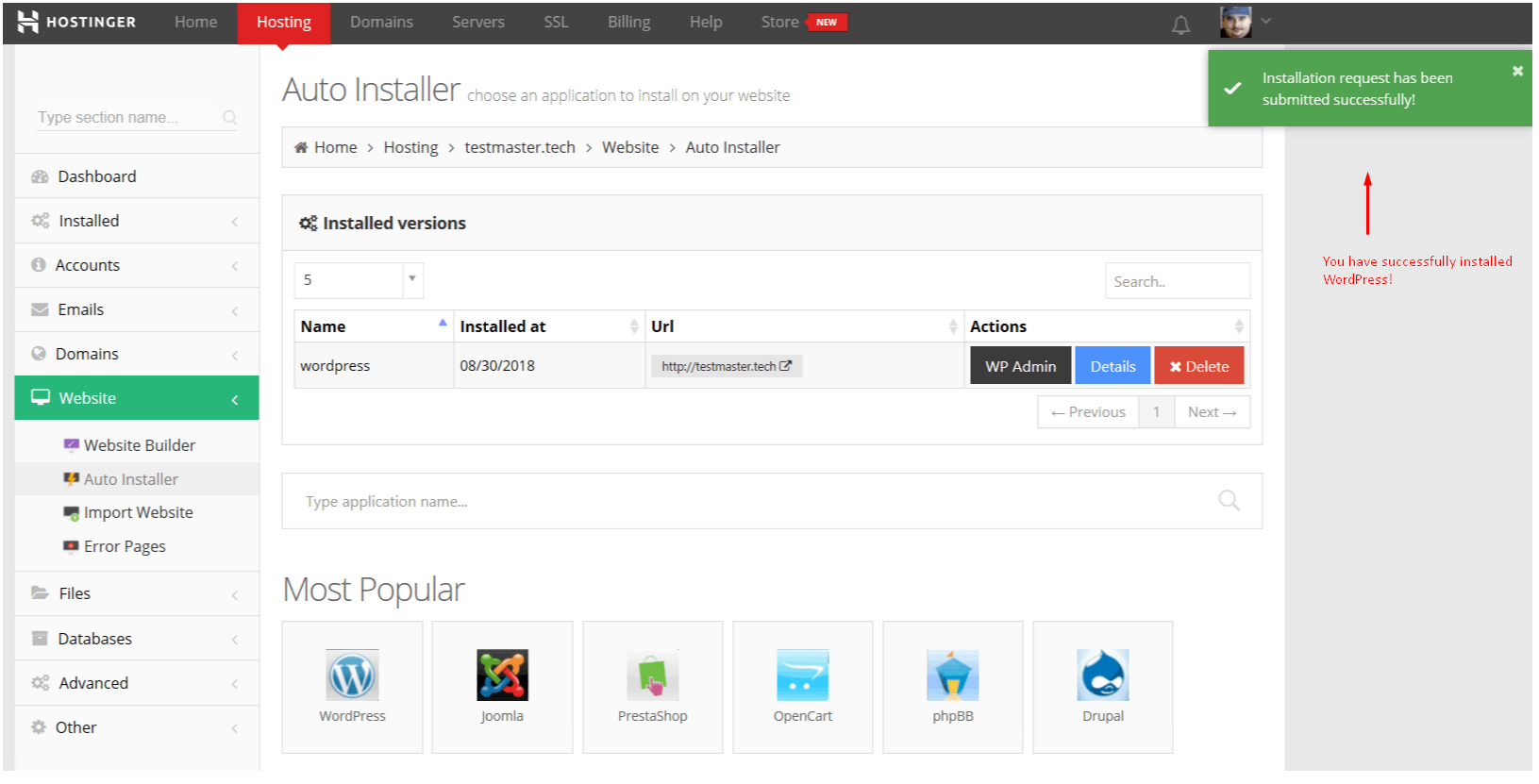The image size is (1539, 784).
Task: Click the WP Admin button
Action: [1021, 366]
